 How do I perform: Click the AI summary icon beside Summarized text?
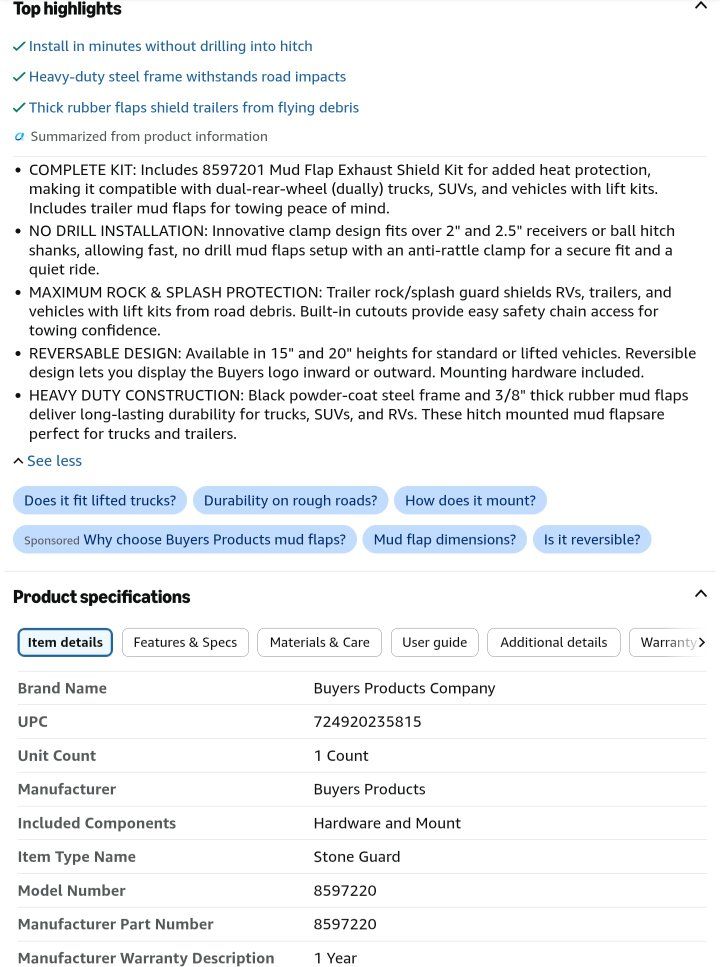pyautogui.click(x=19, y=136)
